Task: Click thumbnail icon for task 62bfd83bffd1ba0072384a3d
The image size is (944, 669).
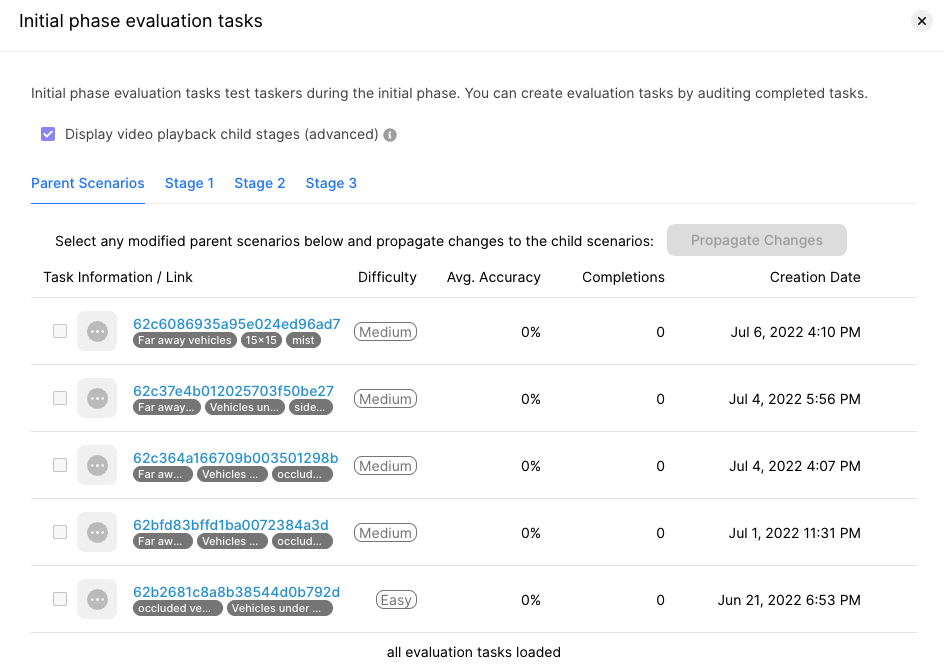Action: (97, 532)
